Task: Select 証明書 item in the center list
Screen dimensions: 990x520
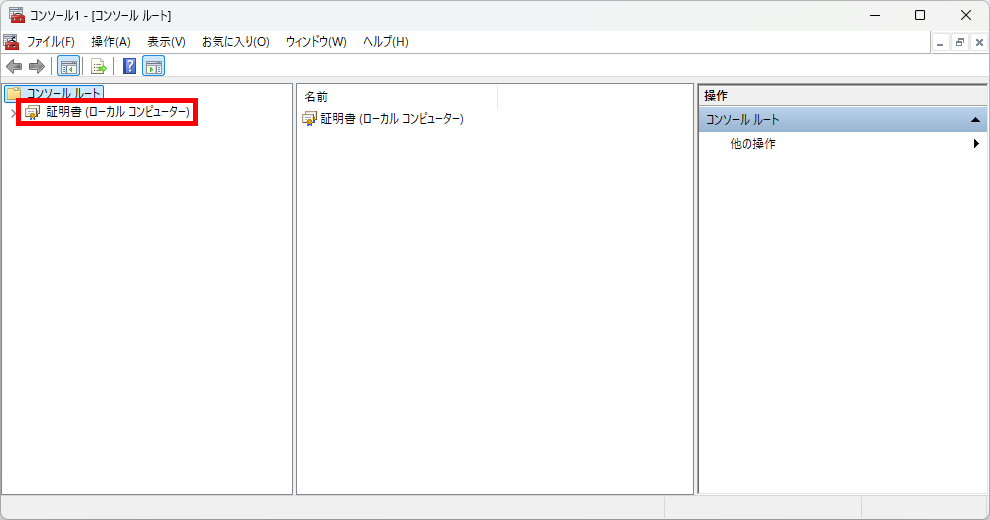Action: click(391, 119)
